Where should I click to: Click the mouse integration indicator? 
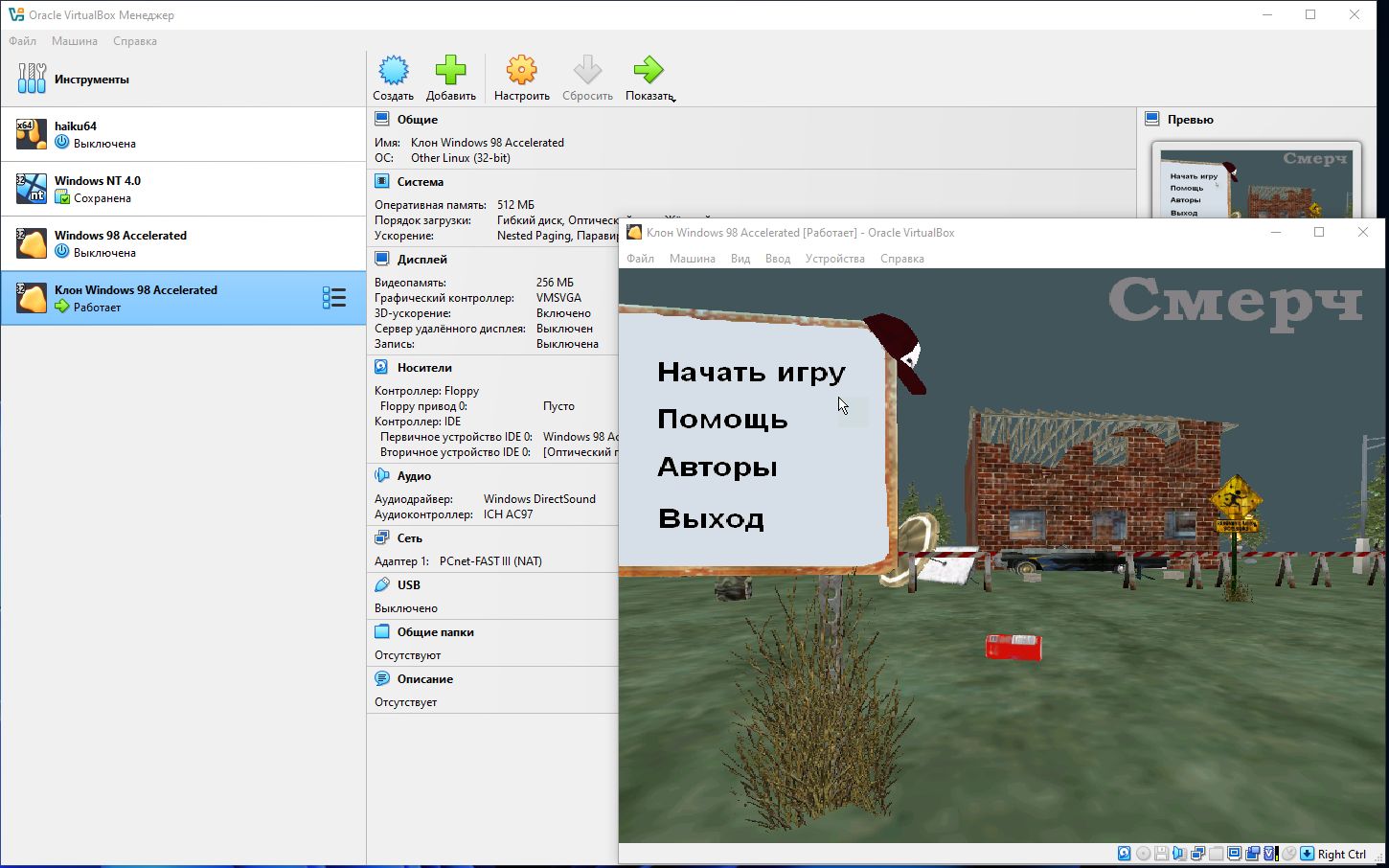pyautogui.click(x=1288, y=854)
